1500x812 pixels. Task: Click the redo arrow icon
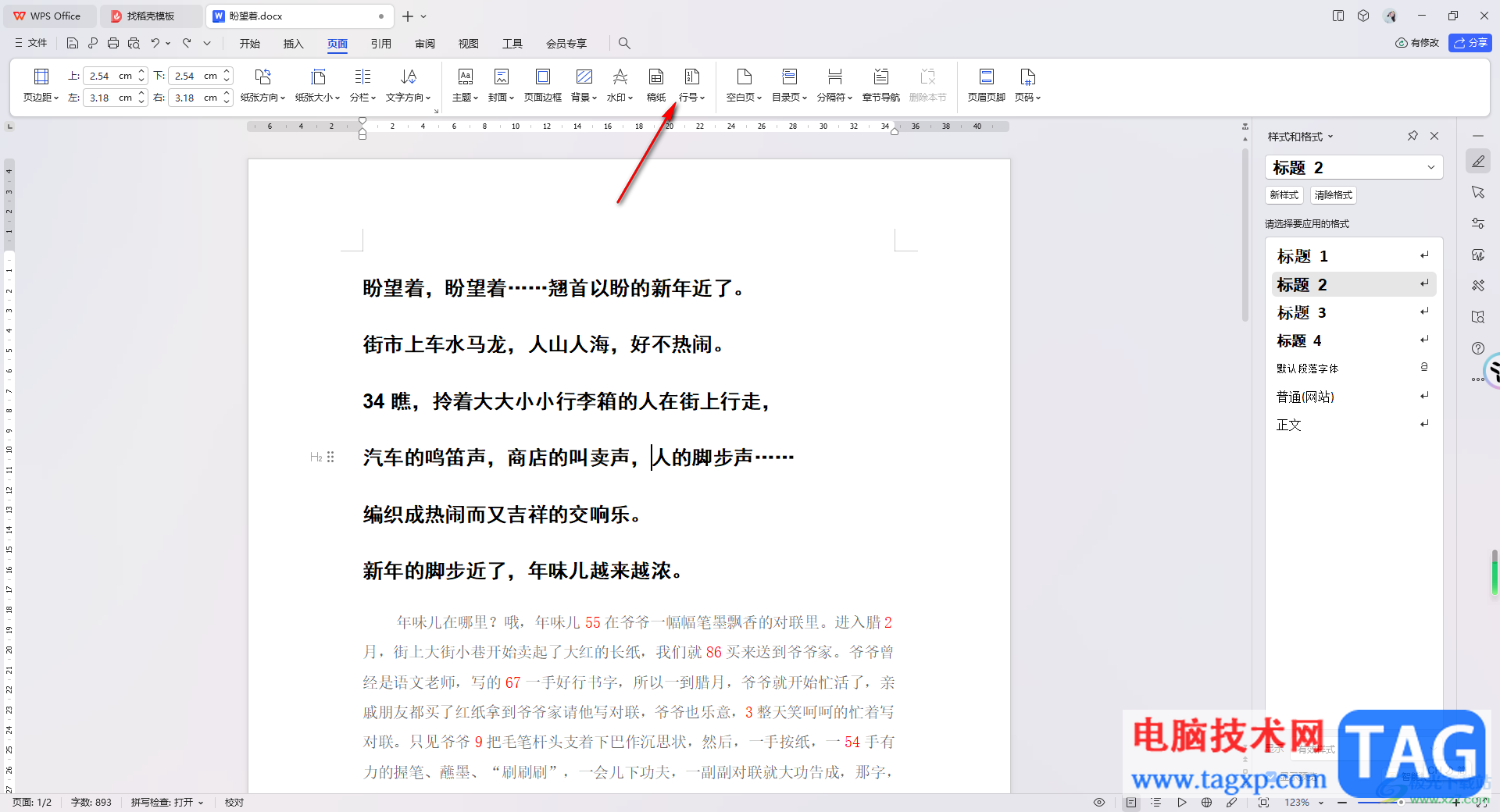(187, 43)
